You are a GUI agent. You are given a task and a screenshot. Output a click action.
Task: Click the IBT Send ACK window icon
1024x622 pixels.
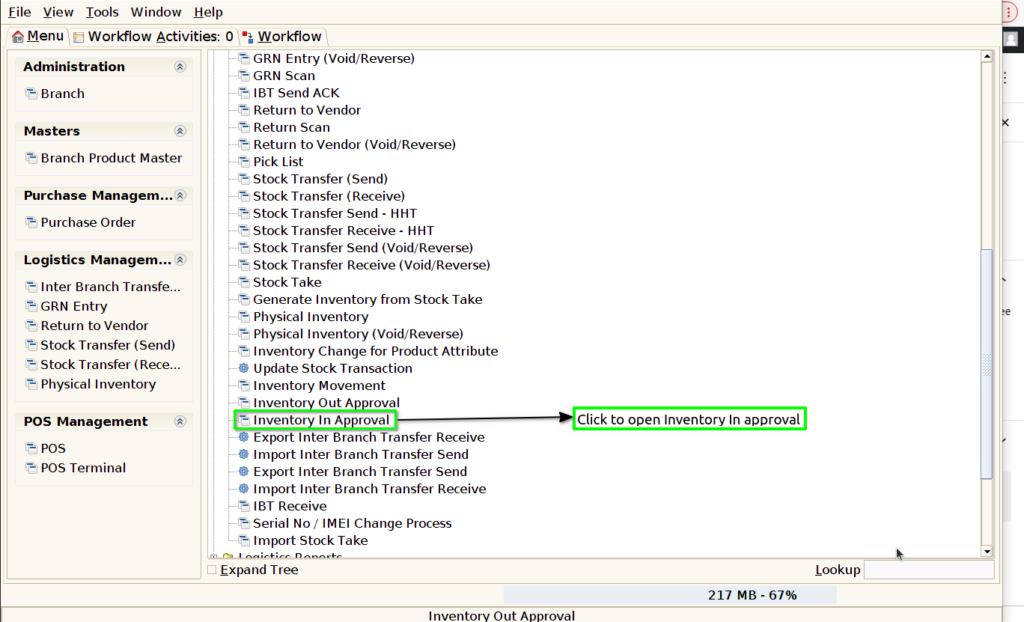244,92
